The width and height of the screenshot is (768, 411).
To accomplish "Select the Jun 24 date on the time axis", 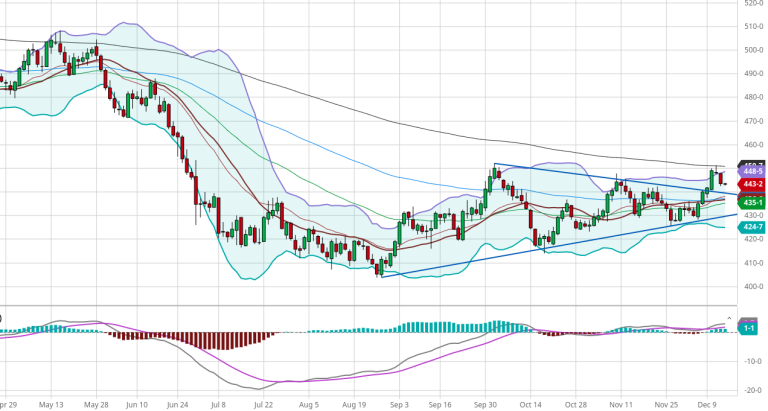I will 180,405.
